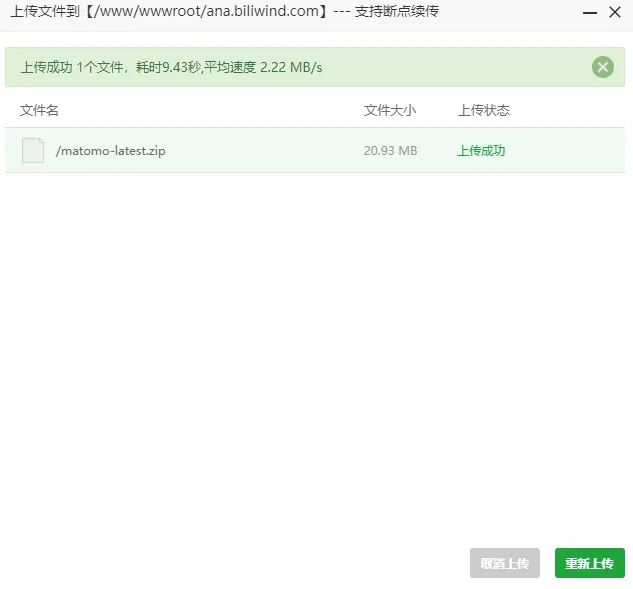Click the green 上传成功 status text
The image size is (633, 589).
(481, 151)
